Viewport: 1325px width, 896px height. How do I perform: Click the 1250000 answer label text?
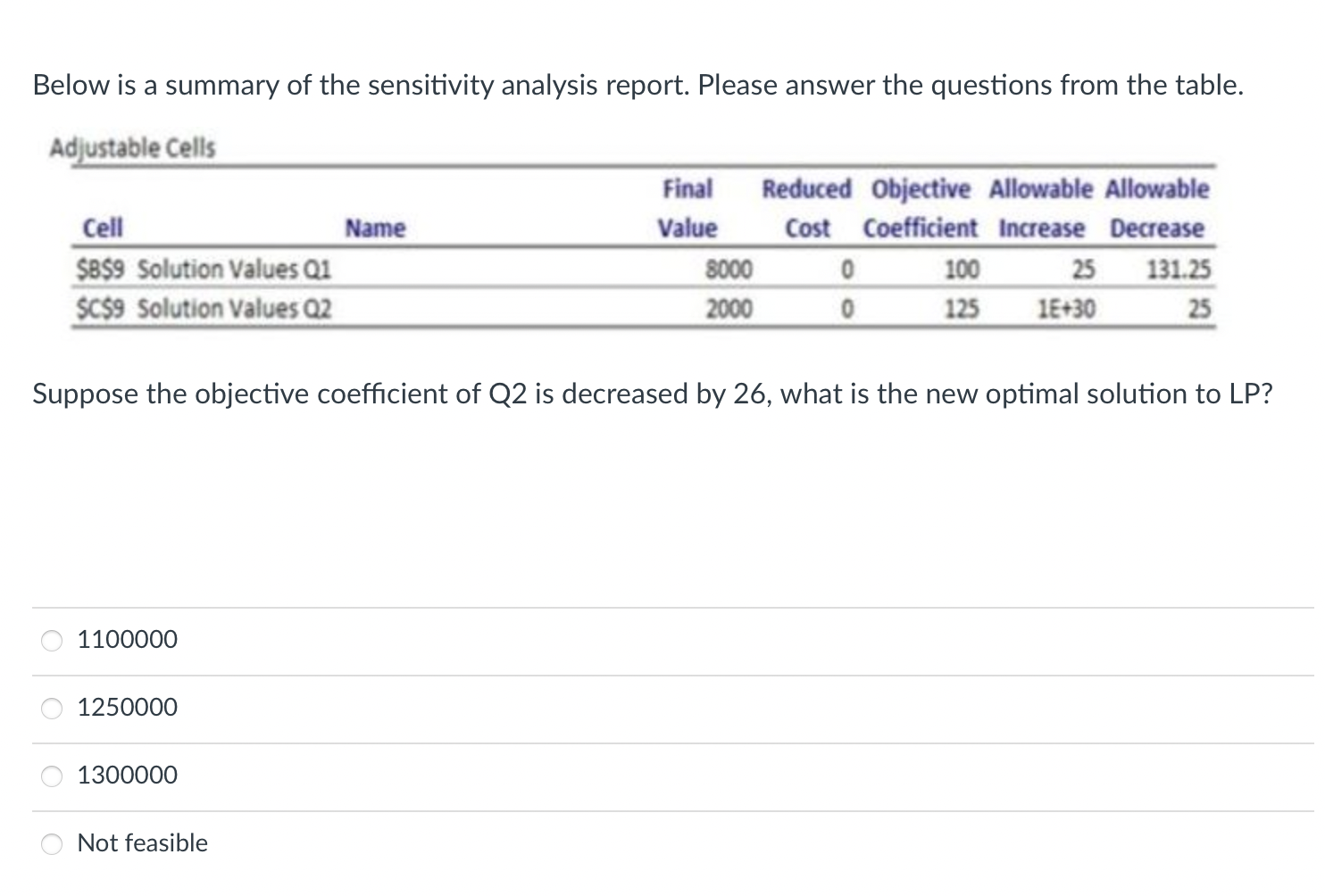126,707
